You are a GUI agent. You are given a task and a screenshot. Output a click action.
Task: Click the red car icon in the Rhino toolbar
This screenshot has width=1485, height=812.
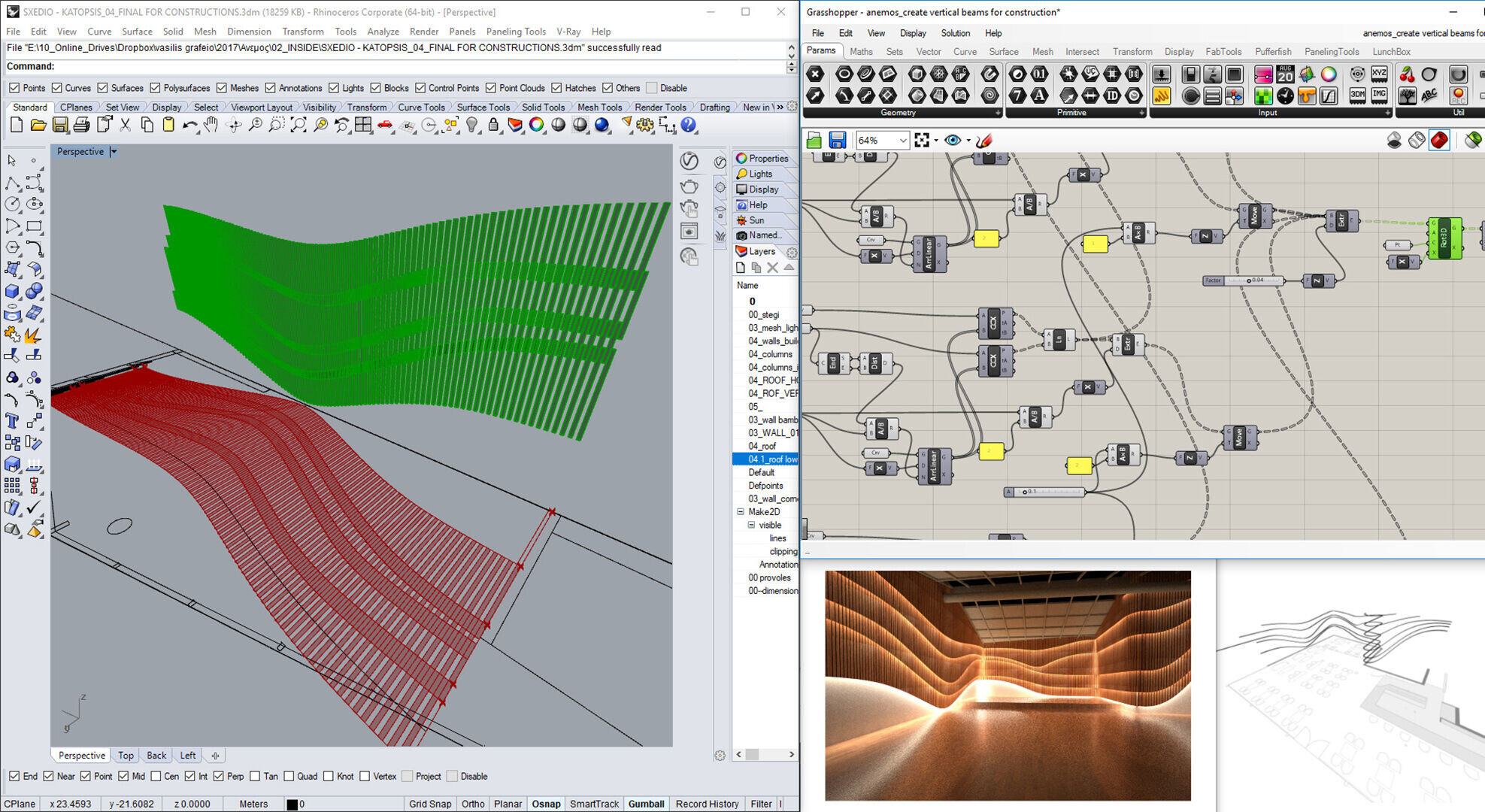[x=385, y=126]
